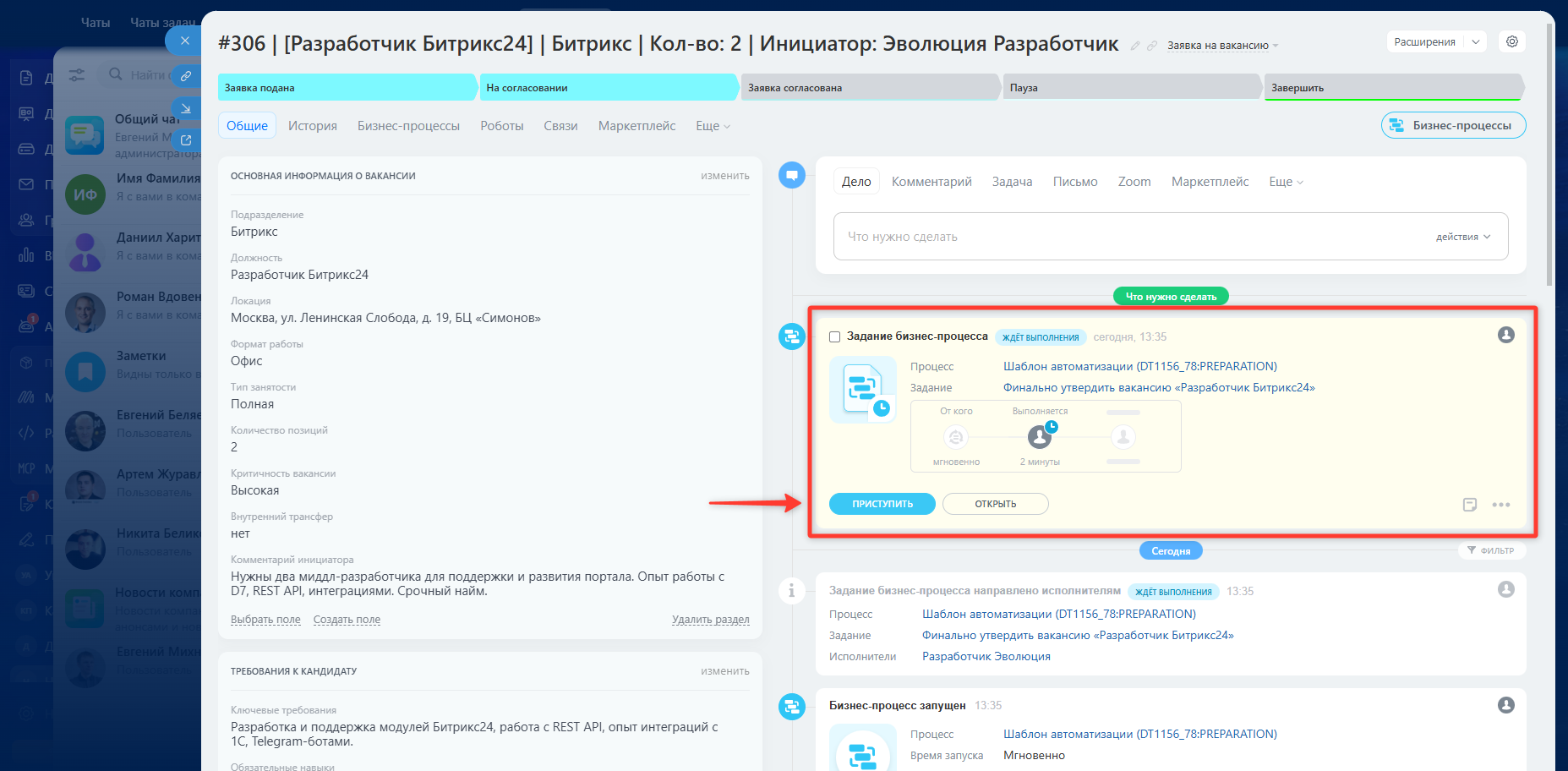Click Завершить stage
The height and width of the screenshot is (771, 1568).
tap(1394, 87)
